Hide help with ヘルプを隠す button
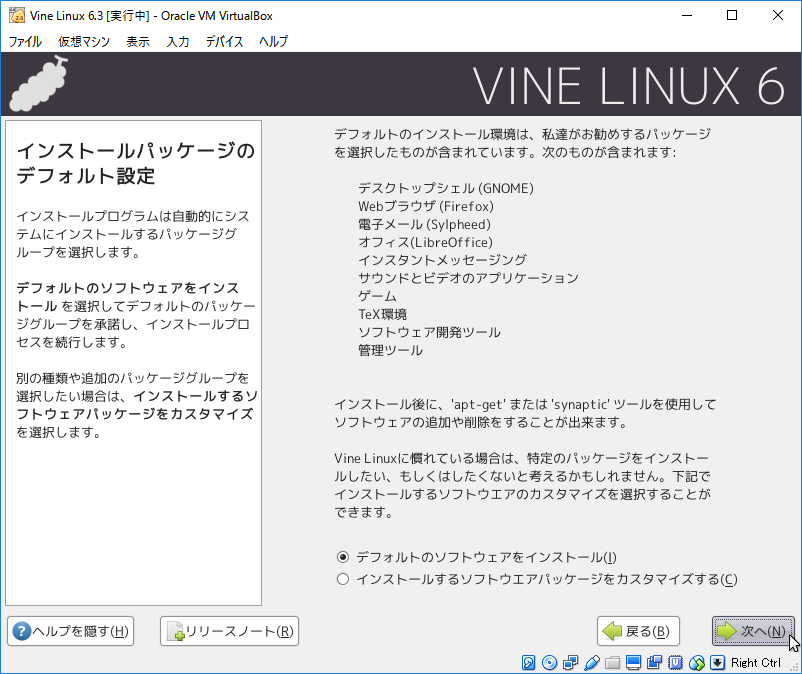Viewport: 802px width, 674px height. [x=70, y=631]
